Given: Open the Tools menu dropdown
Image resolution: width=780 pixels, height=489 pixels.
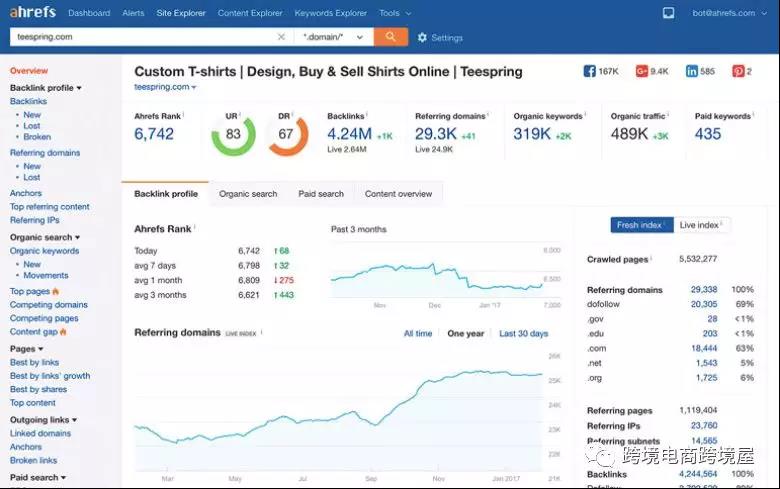Looking at the screenshot, I should [x=395, y=13].
